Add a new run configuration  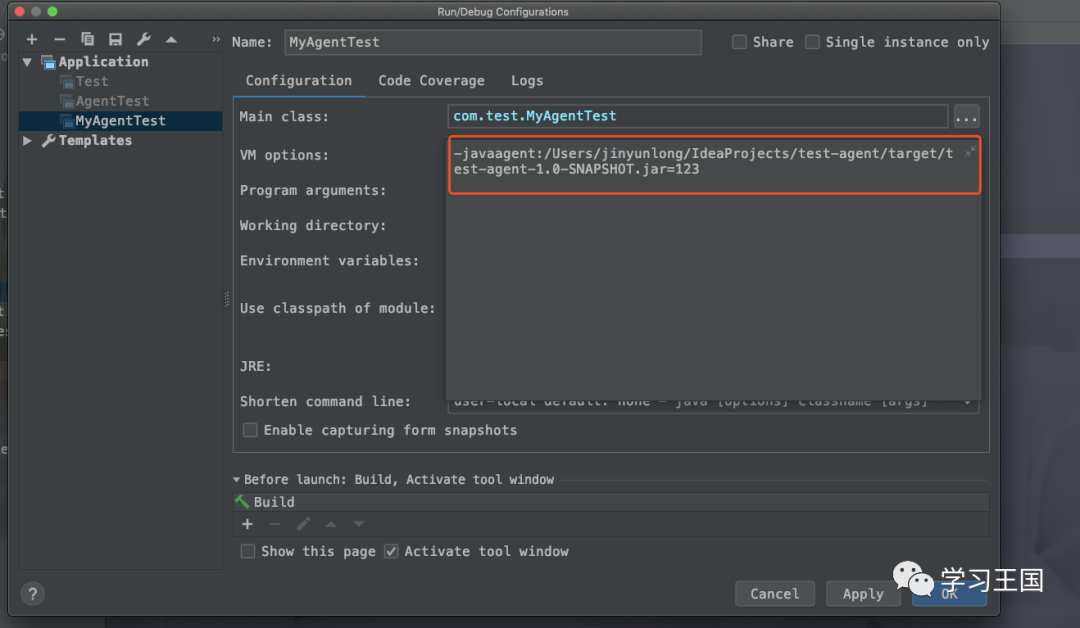tap(32, 39)
